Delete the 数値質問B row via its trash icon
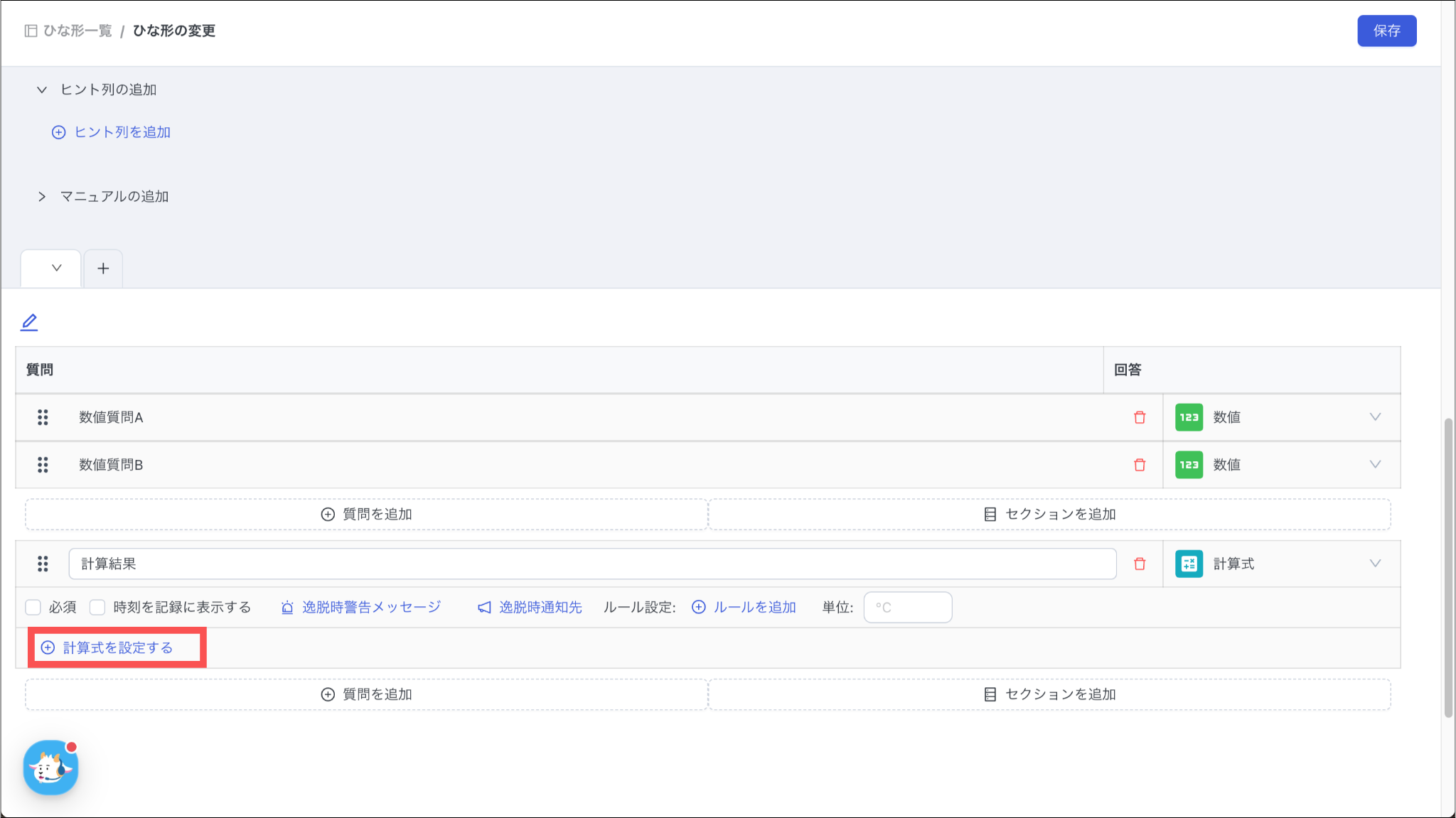1456x818 pixels. (x=1140, y=465)
